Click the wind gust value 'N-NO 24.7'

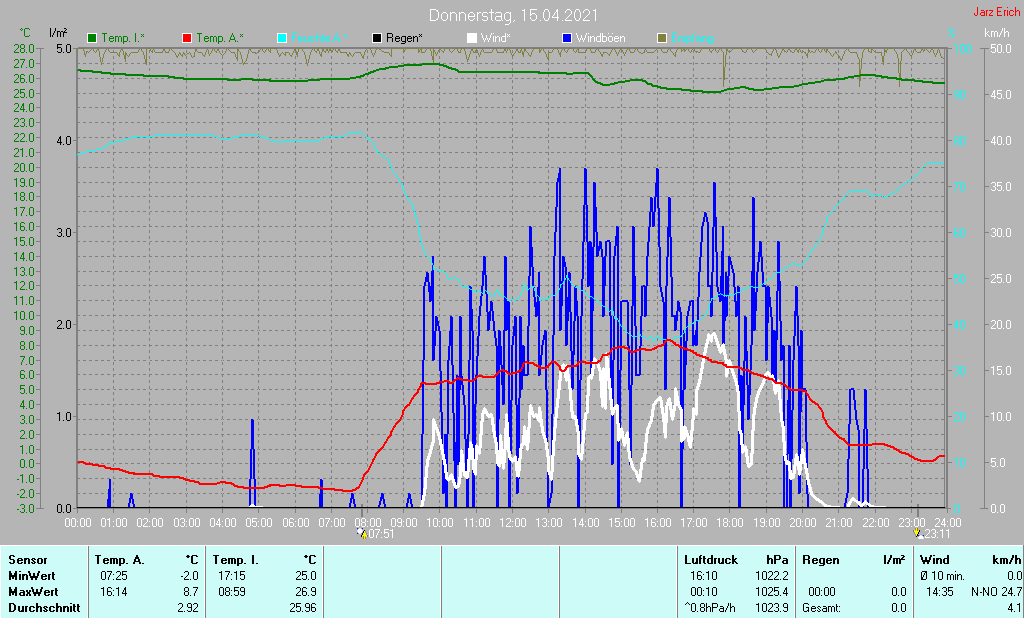[x=996, y=592]
